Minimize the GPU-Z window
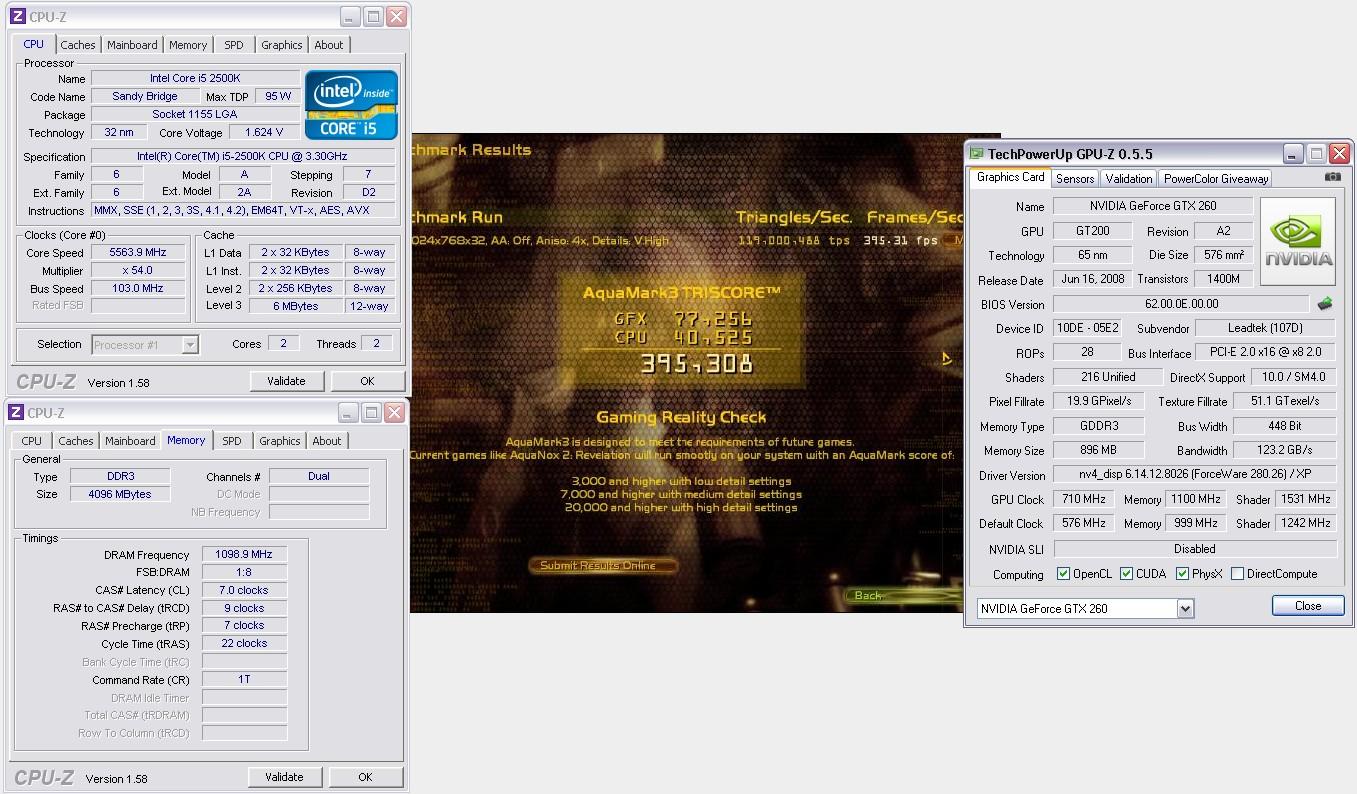 (x=1293, y=154)
